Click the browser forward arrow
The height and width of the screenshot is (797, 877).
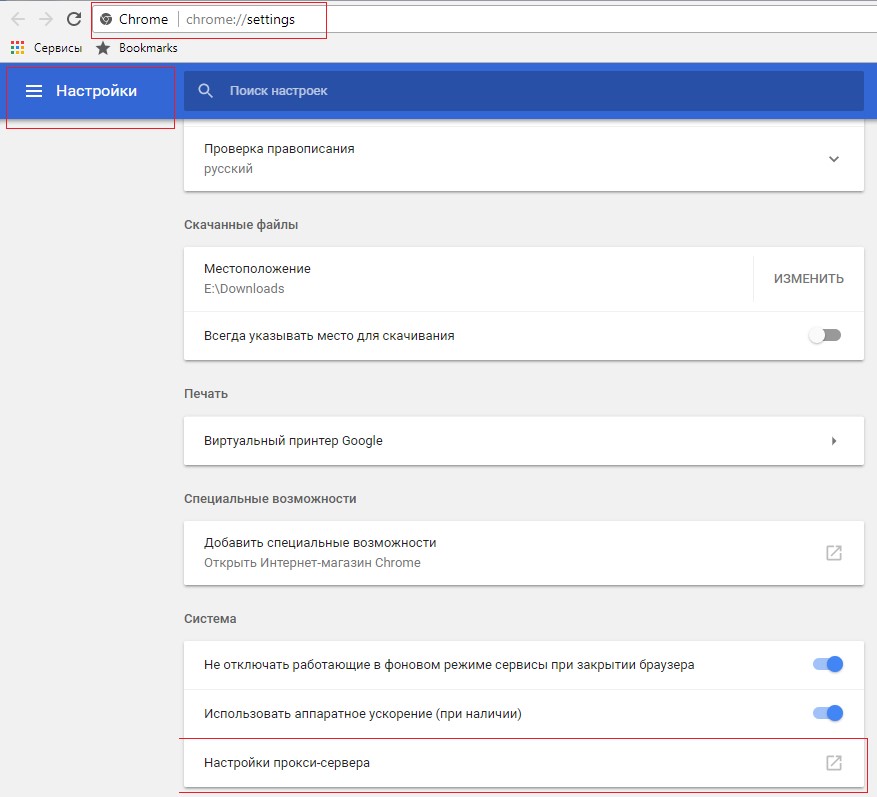[x=45, y=19]
